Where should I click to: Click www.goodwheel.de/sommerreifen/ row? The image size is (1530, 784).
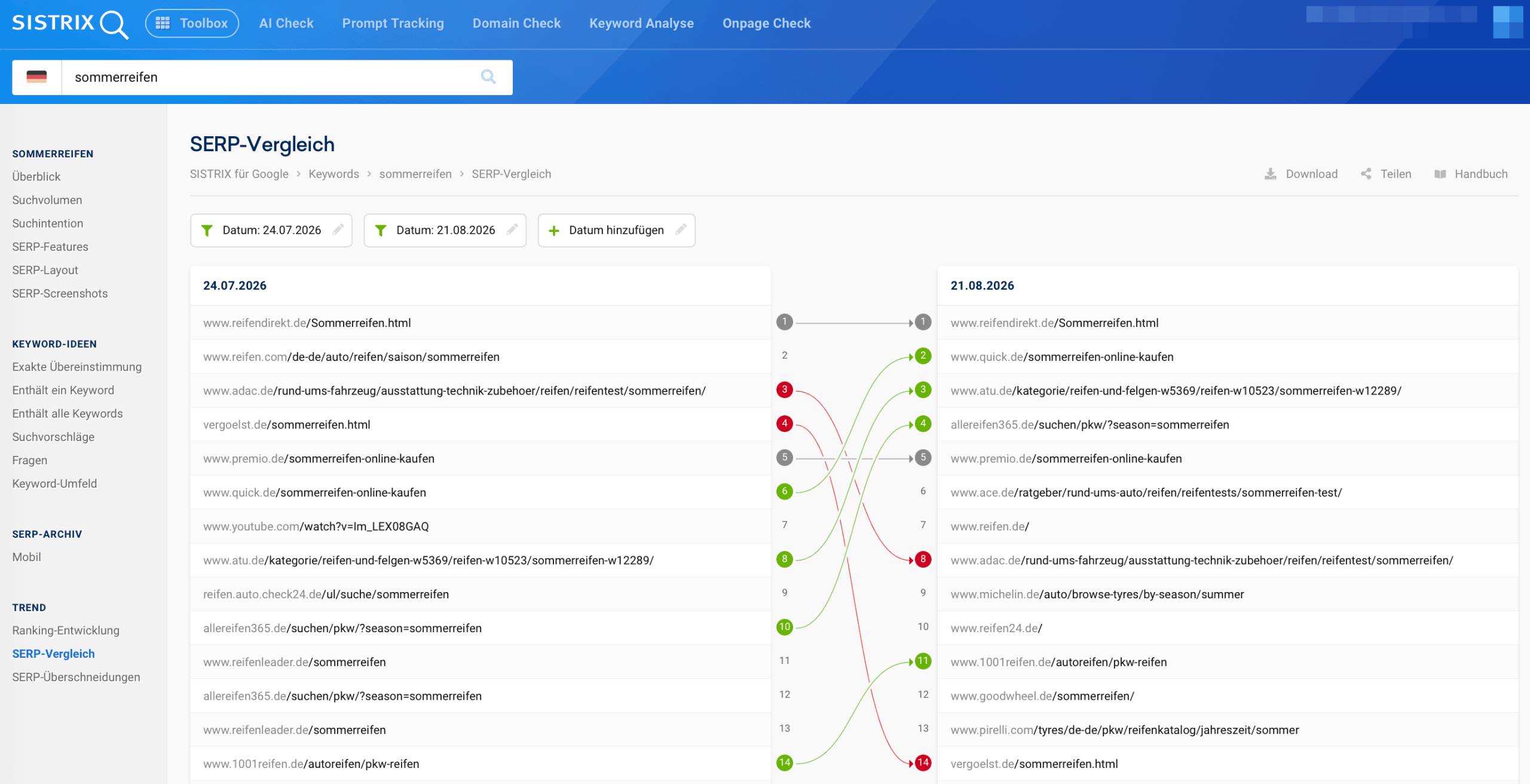[x=1228, y=696]
